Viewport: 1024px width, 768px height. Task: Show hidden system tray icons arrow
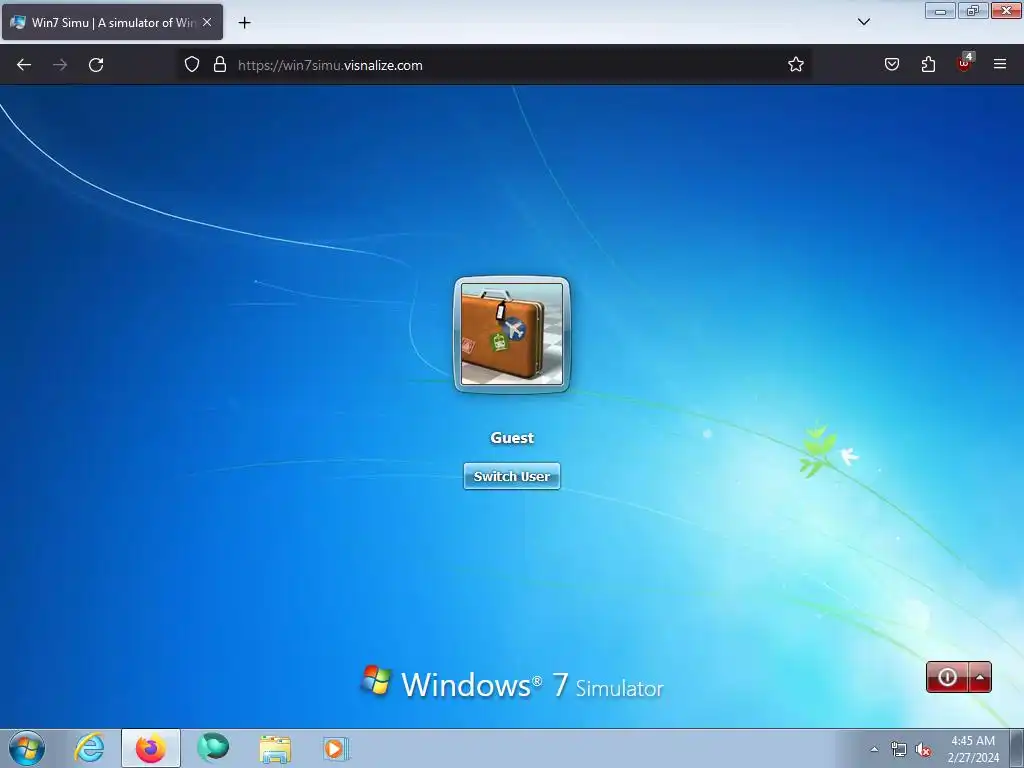click(x=874, y=749)
